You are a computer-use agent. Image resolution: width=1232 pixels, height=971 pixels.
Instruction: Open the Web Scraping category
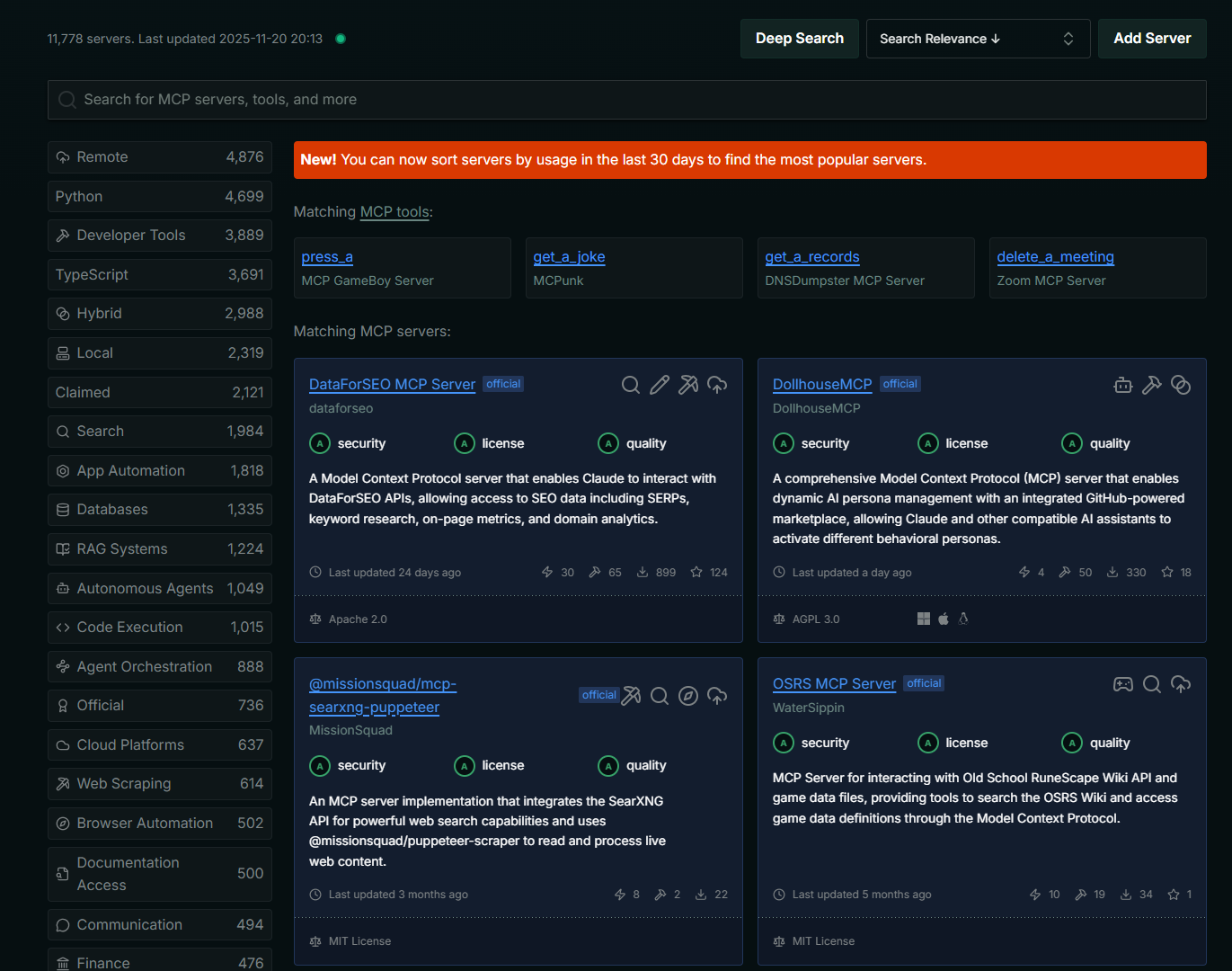point(159,783)
